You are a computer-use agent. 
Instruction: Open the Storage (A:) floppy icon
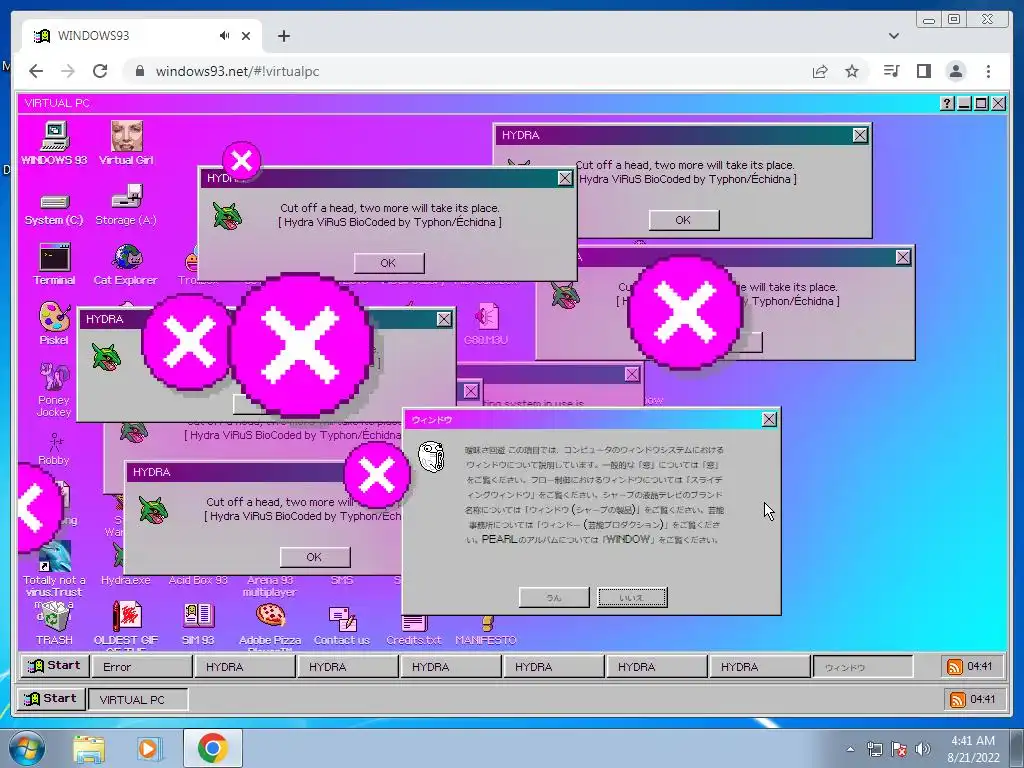pos(126,206)
